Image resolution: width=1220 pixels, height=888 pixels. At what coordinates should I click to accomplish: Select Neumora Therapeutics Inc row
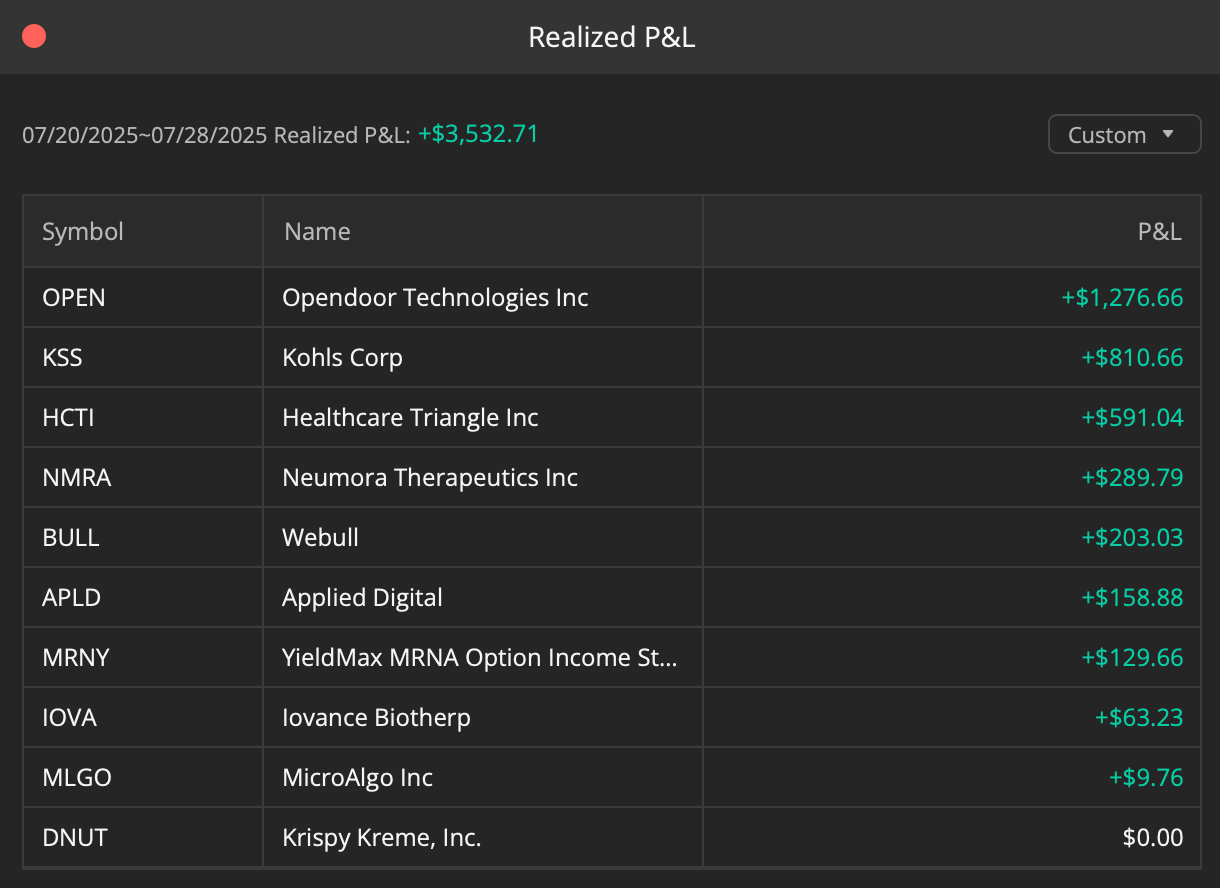pos(612,477)
